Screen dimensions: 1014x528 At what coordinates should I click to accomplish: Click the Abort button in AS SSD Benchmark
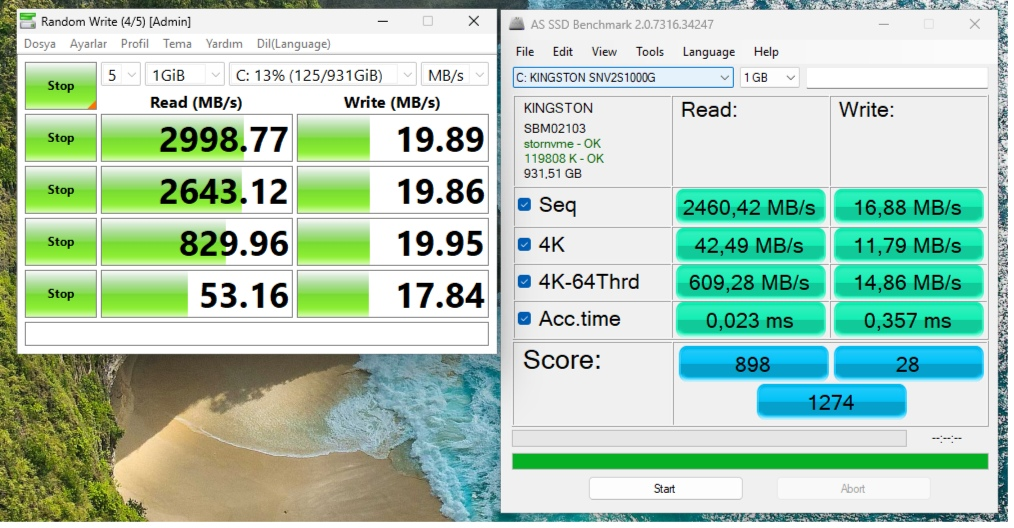853,489
